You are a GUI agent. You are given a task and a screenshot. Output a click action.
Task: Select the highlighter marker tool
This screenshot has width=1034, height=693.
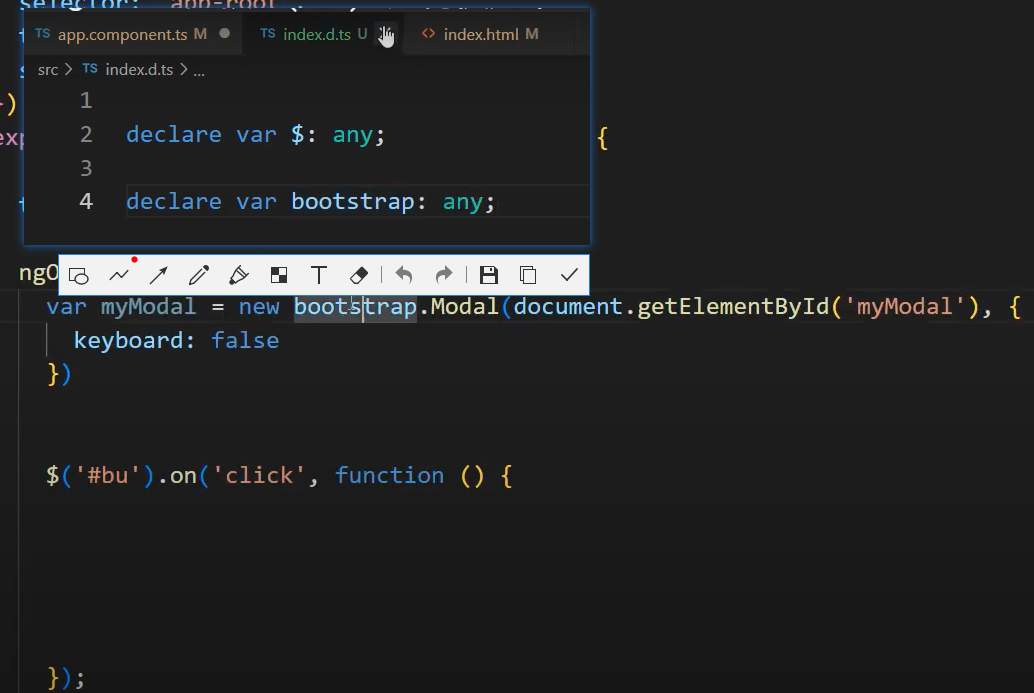pyautogui.click(x=238, y=275)
